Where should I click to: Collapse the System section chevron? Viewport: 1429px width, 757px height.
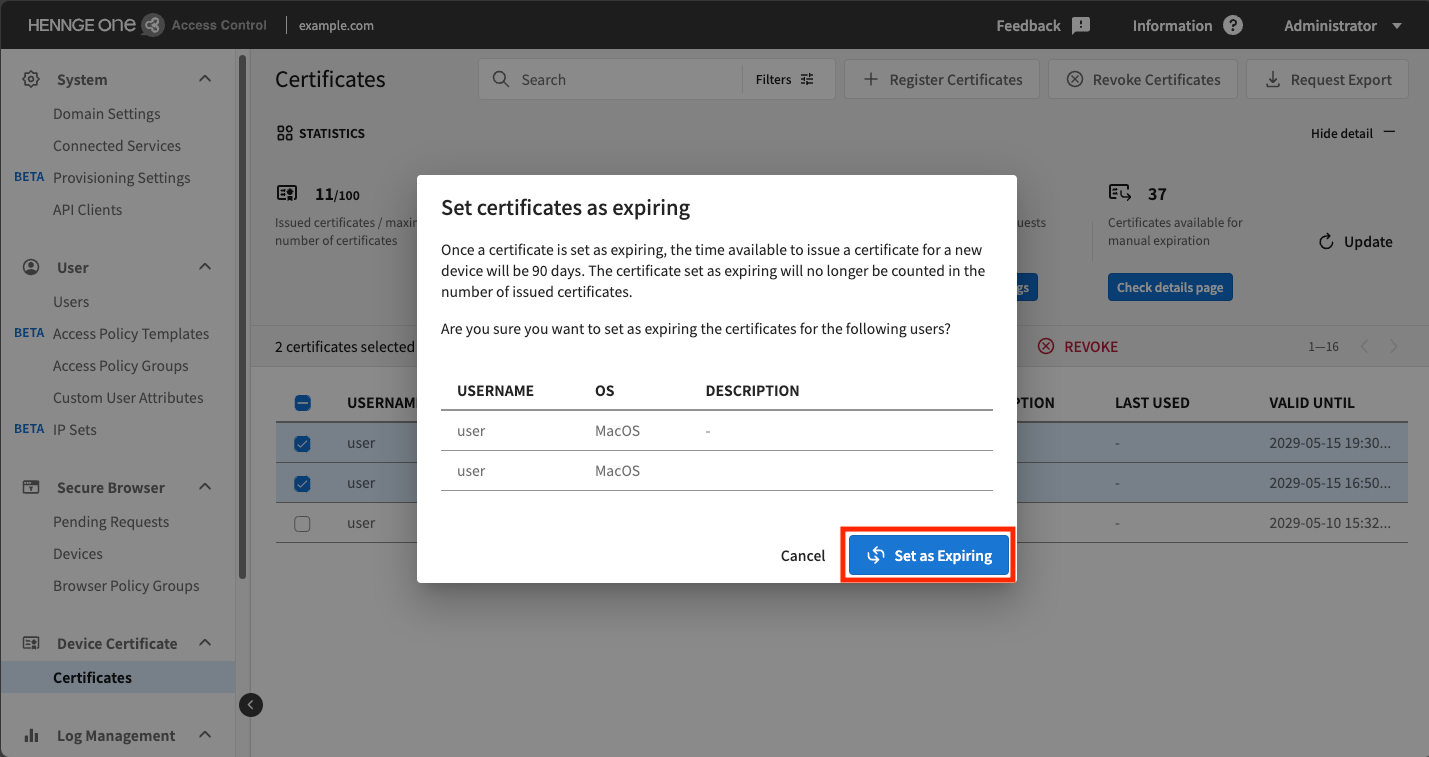[x=205, y=79]
